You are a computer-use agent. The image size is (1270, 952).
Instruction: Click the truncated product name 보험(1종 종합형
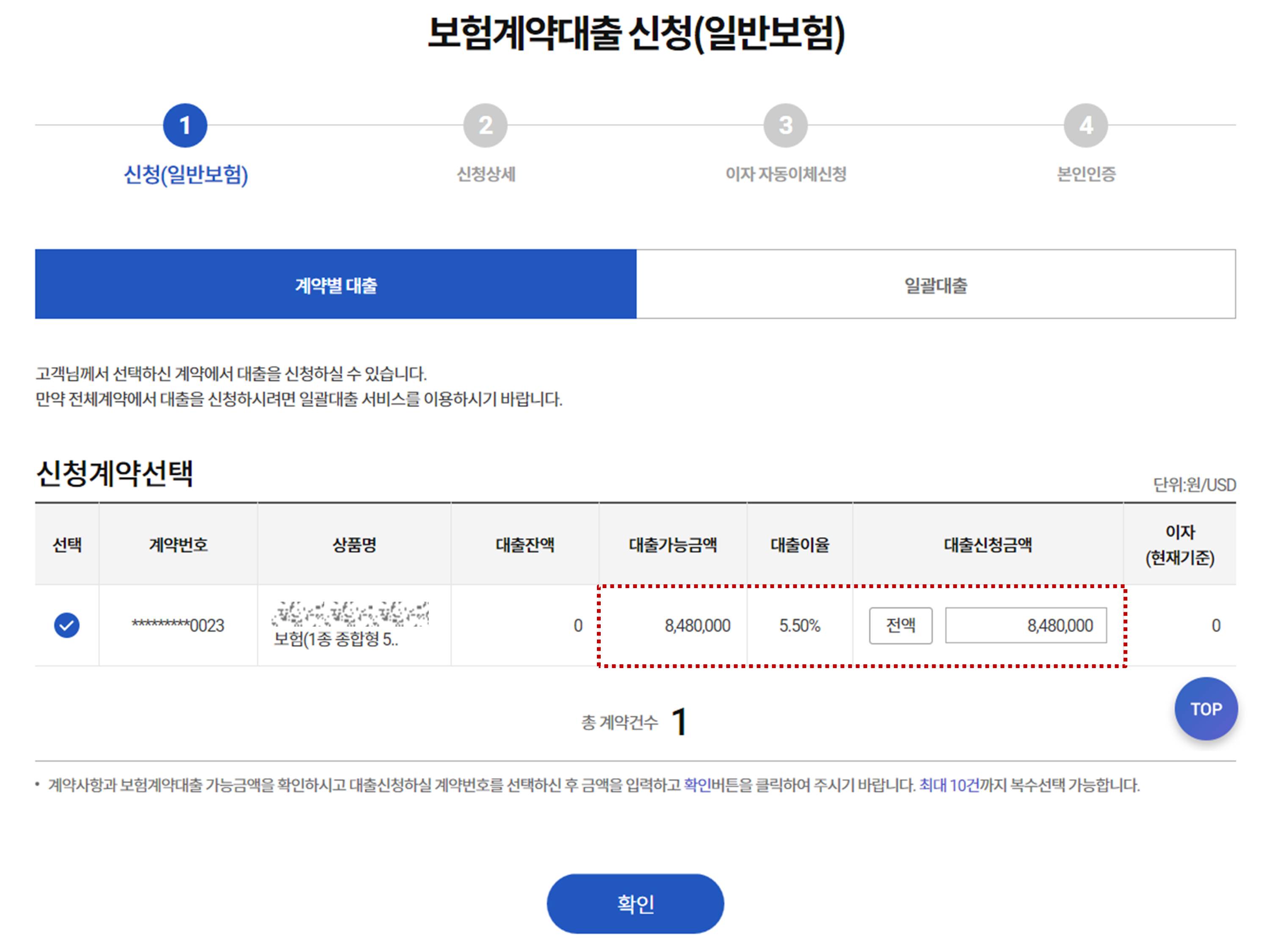coord(336,638)
